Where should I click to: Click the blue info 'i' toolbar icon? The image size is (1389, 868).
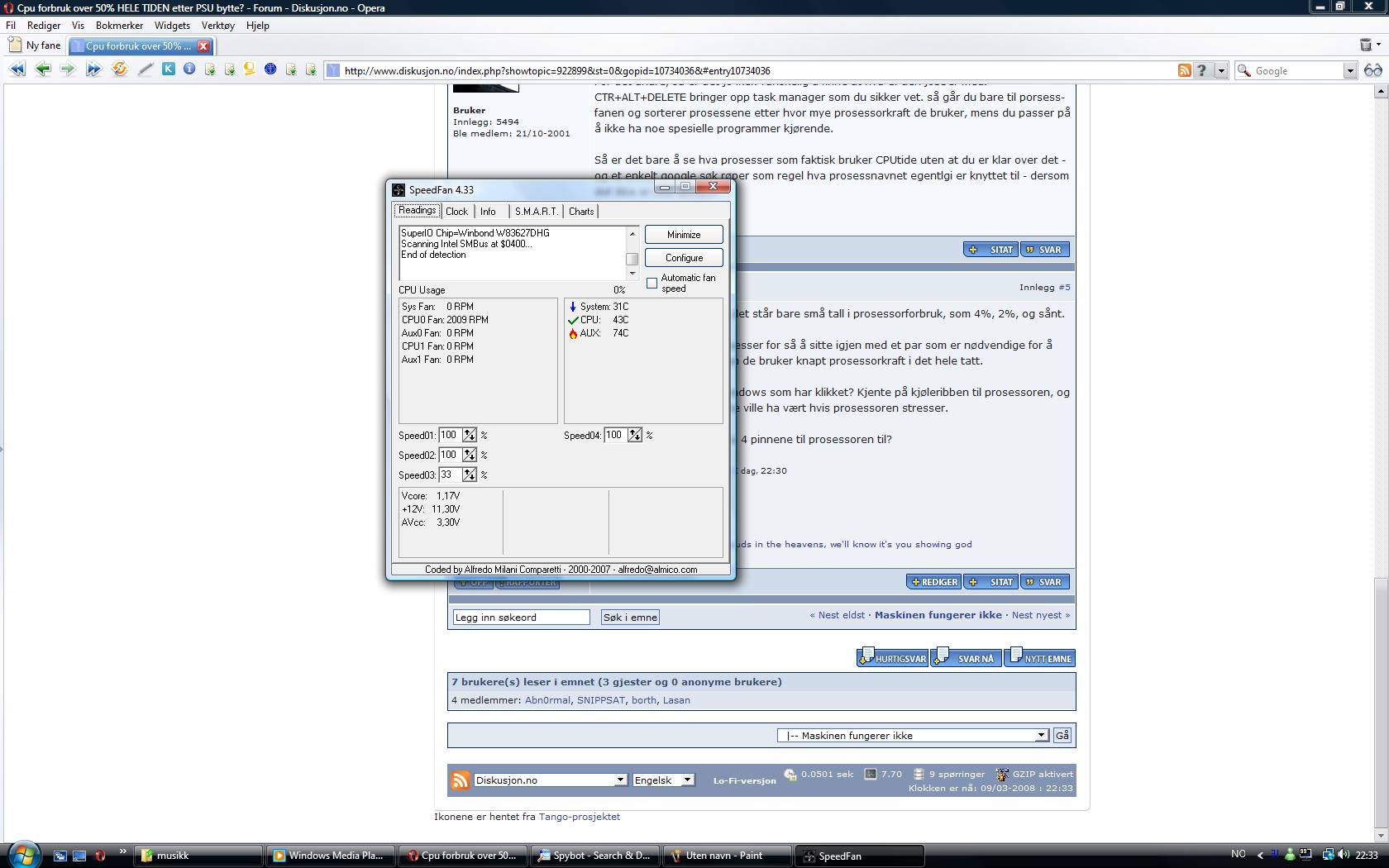pyautogui.click(x=189, y=69)
